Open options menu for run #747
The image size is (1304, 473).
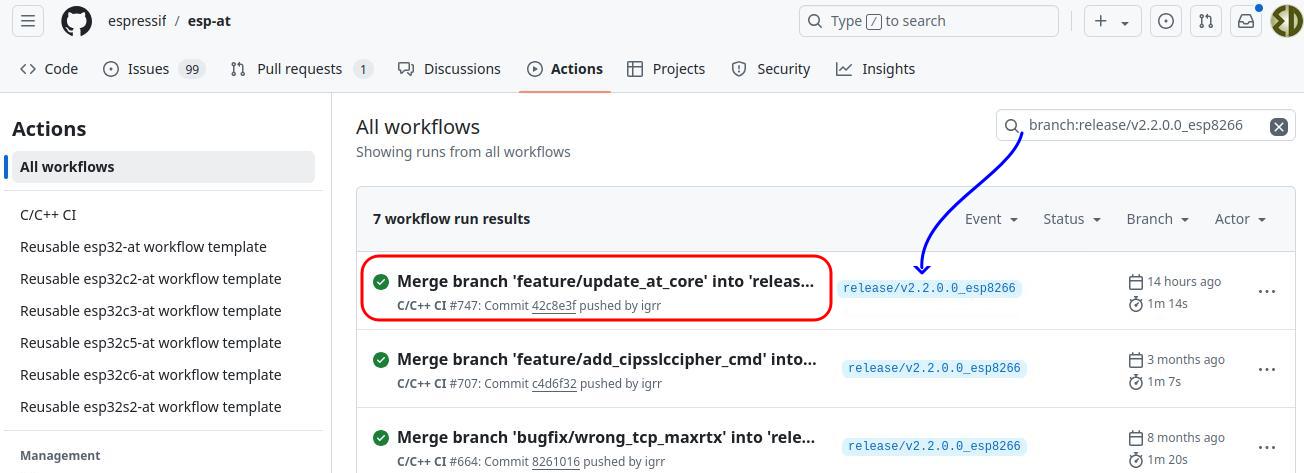(x=1266, y=291)
